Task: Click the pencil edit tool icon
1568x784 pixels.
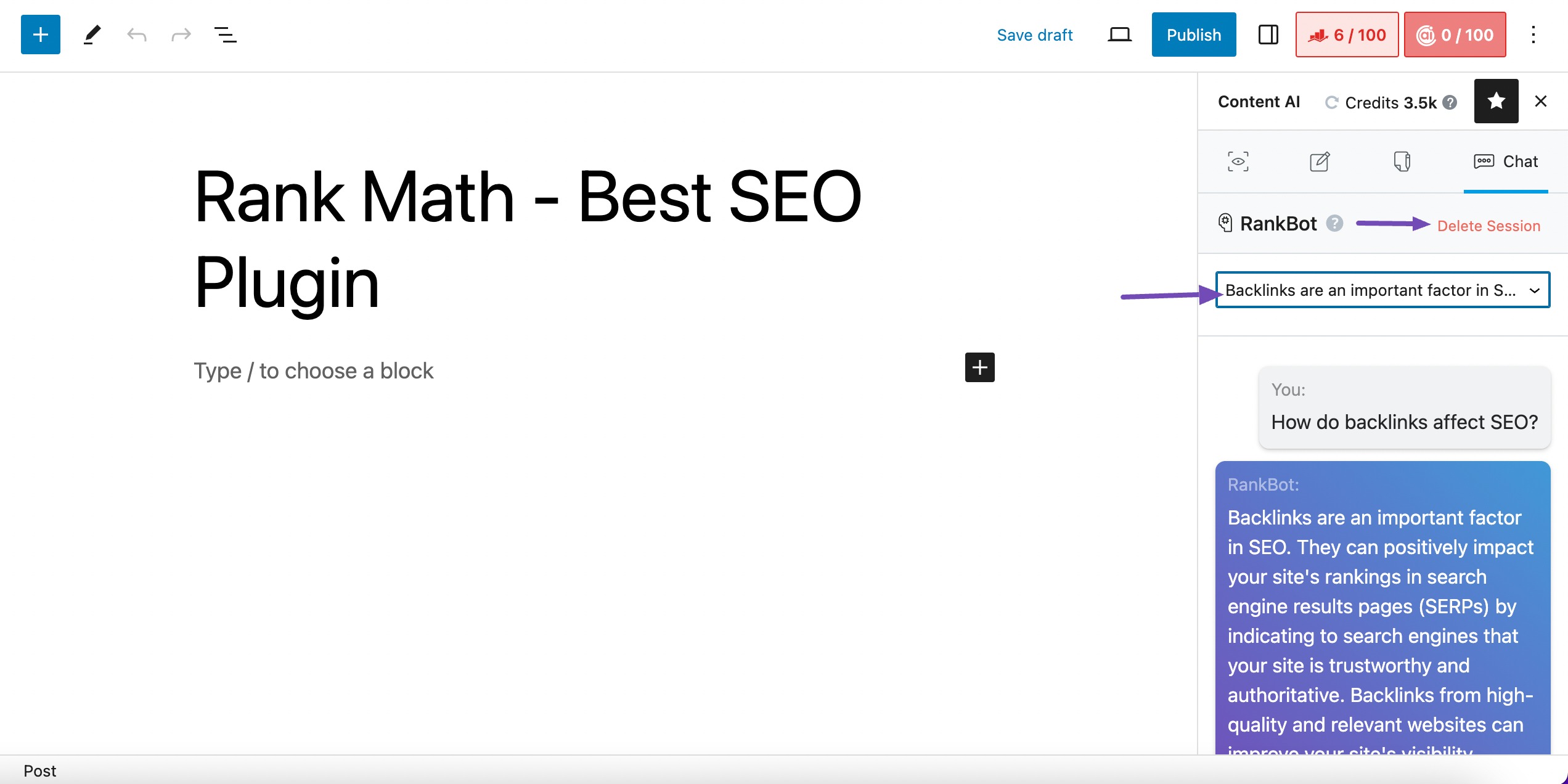Action: tap(91, 34)
